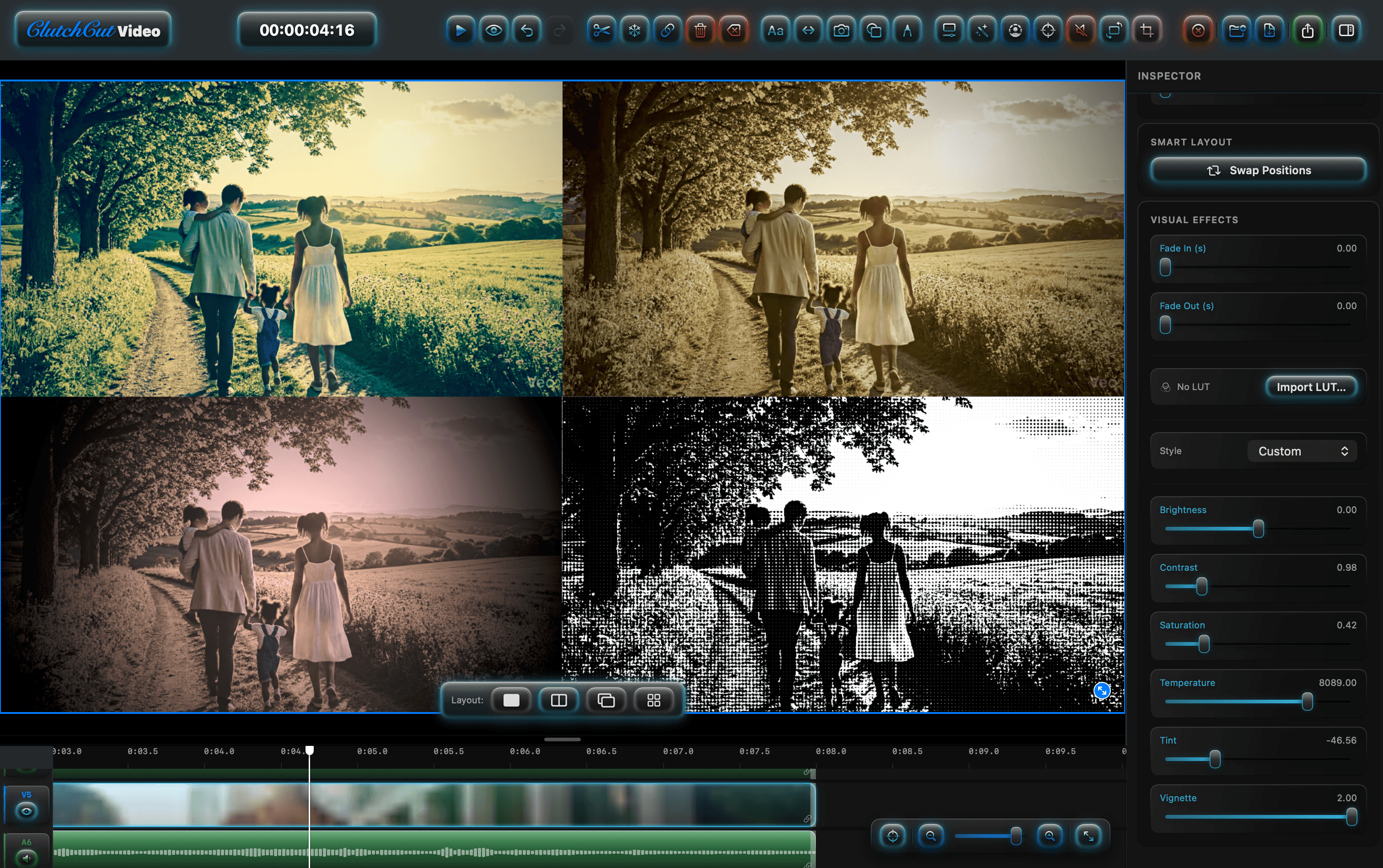The height and width of the screenshot is (868, 1383).
Task: Select the single-view layout button
Action: click(x=511, y=700)
